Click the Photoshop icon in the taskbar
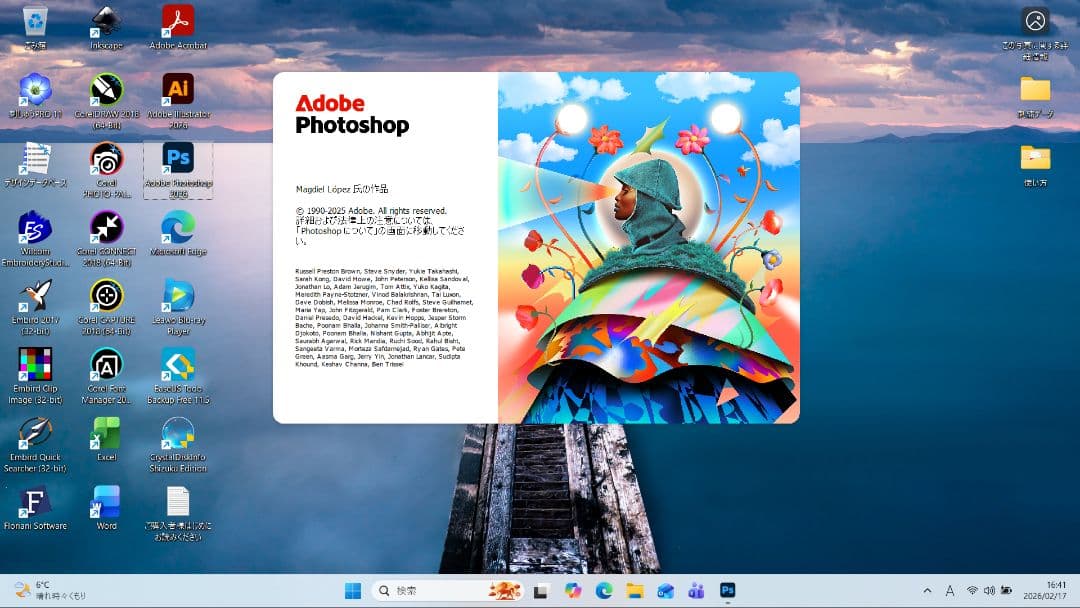 click(x=727, y=590)
